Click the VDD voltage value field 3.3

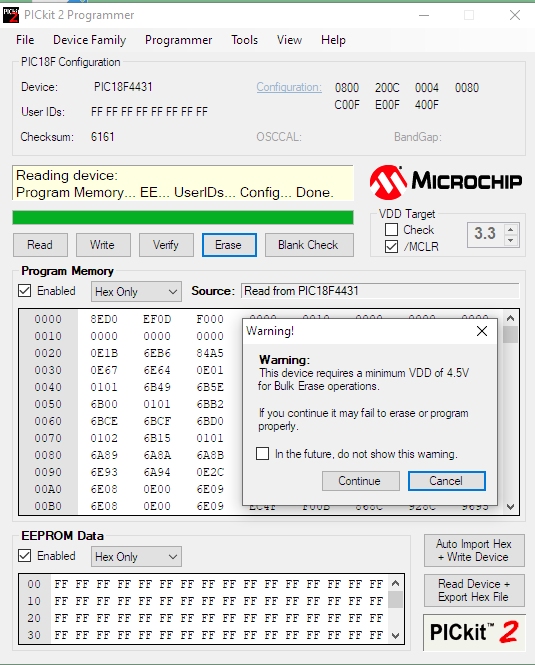point(485,234)
